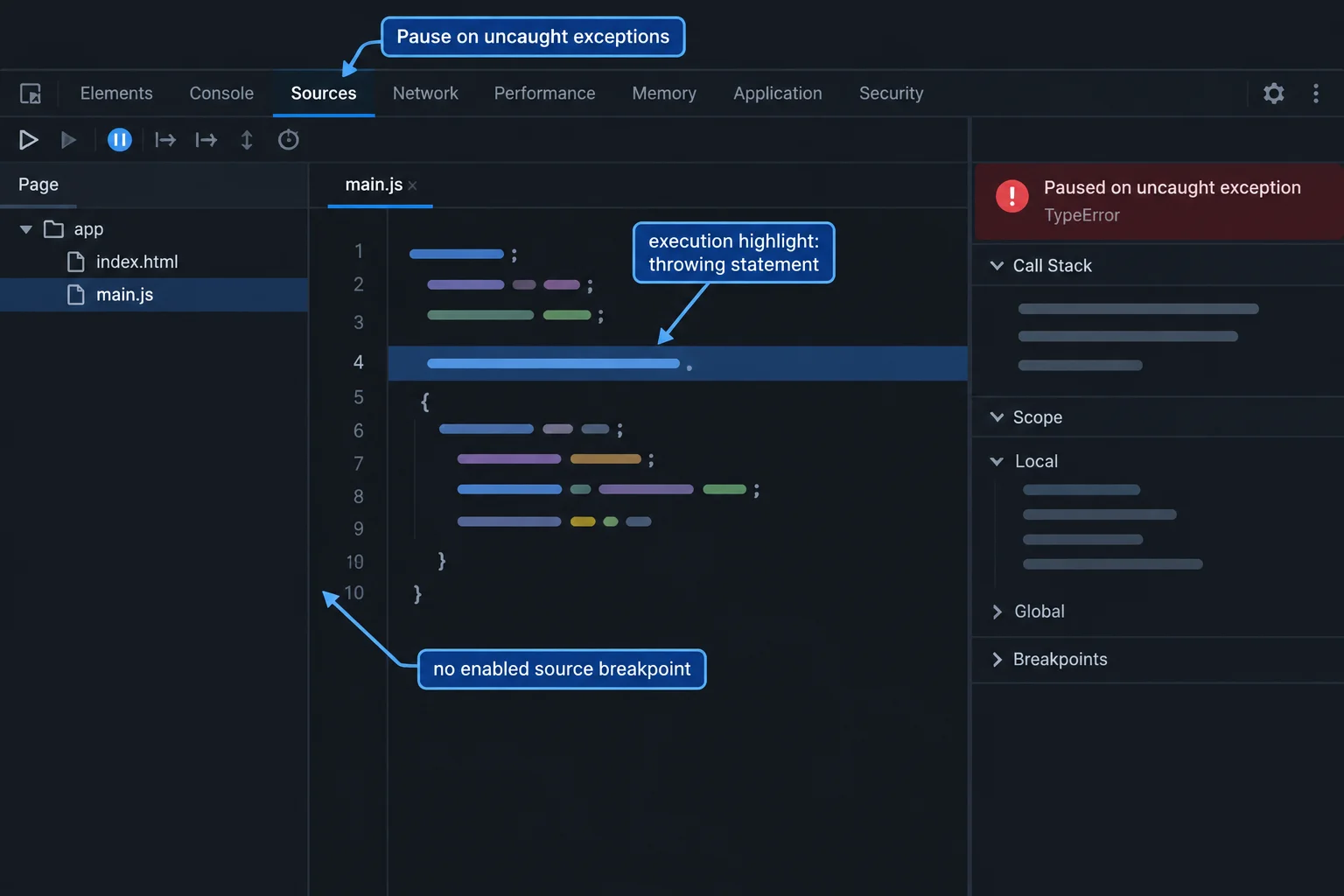Select the app folder icon
Image resolution: width=1344 pixels, height=896 pixels.
click(54, 229)
